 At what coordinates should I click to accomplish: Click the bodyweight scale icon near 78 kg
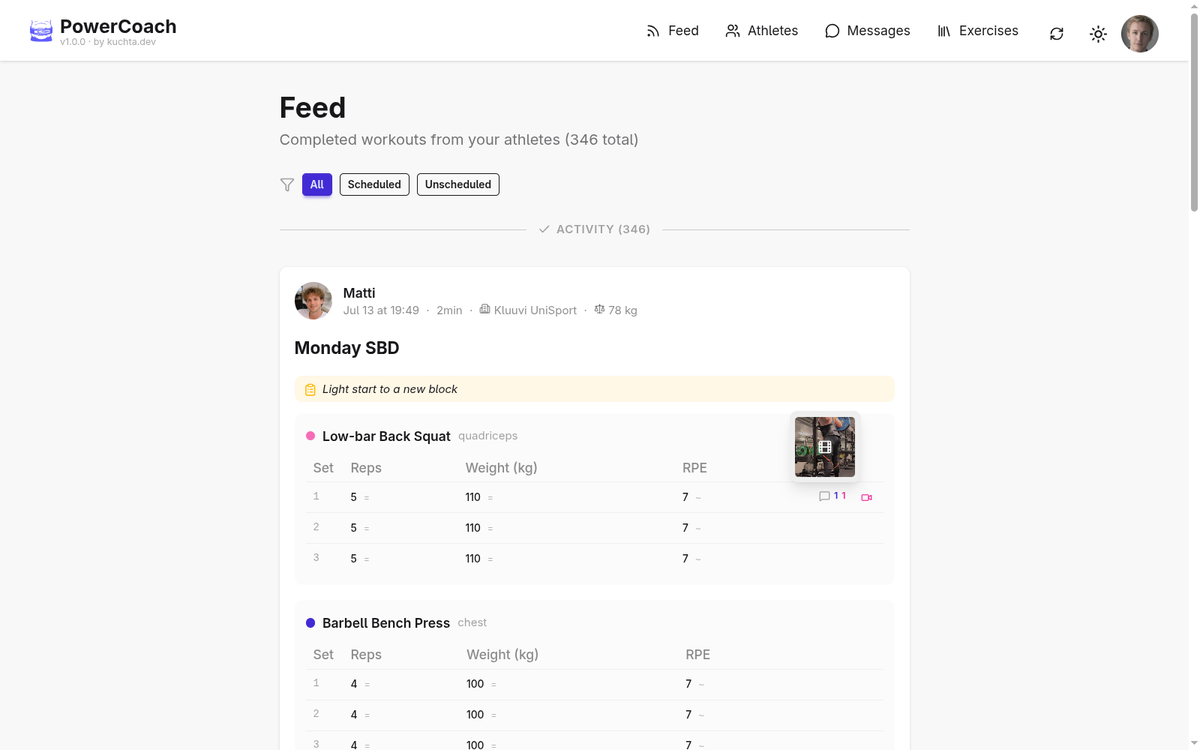[599, 310]
